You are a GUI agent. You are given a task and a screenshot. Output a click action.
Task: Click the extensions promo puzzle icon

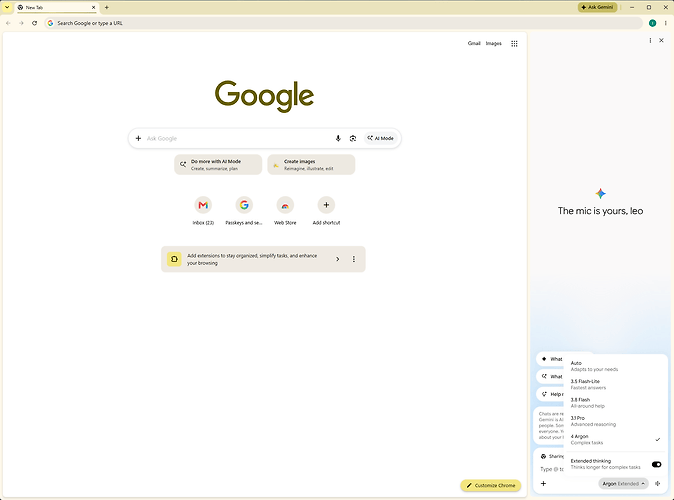coord(174,259)
